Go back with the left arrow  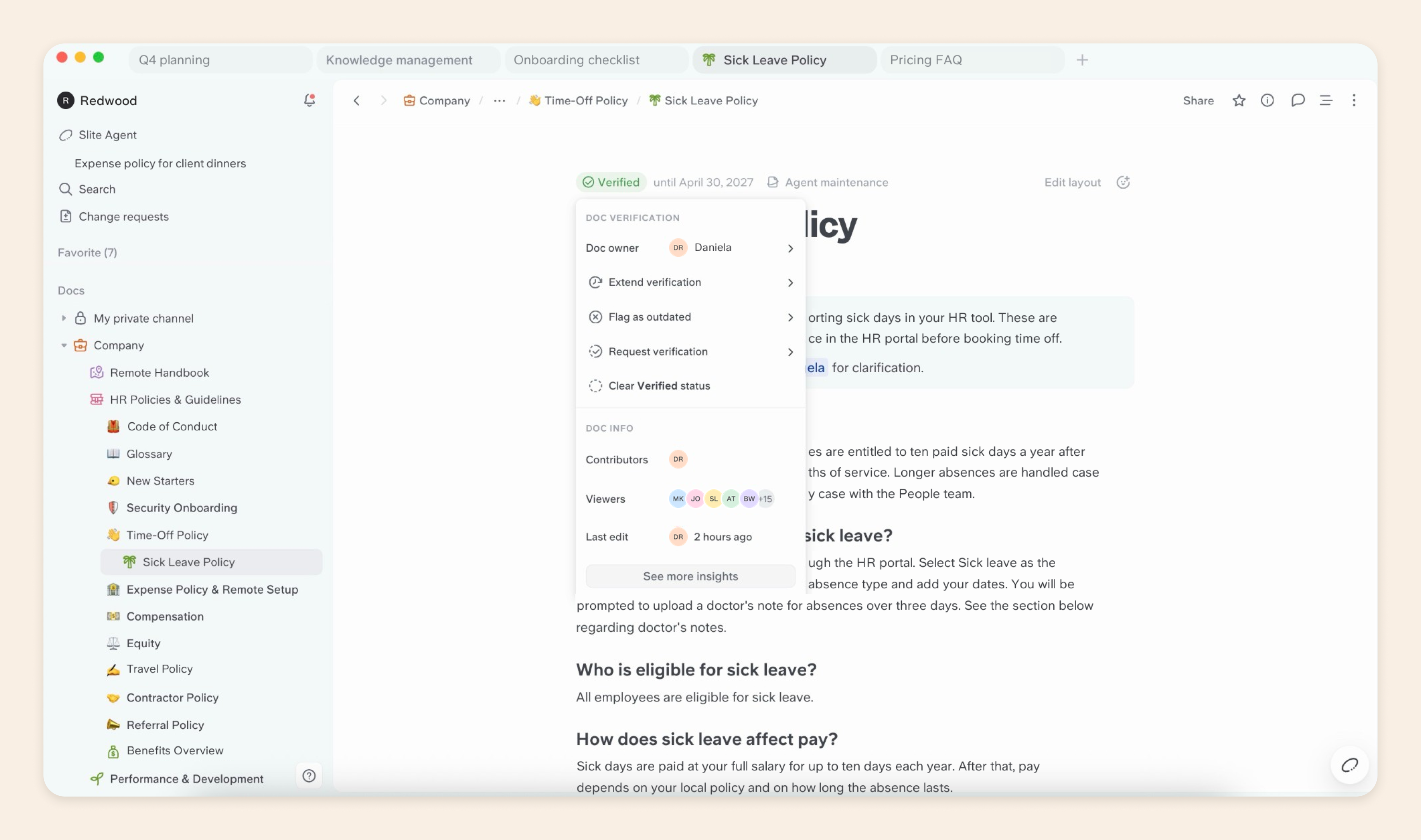[x=356, y=101]
